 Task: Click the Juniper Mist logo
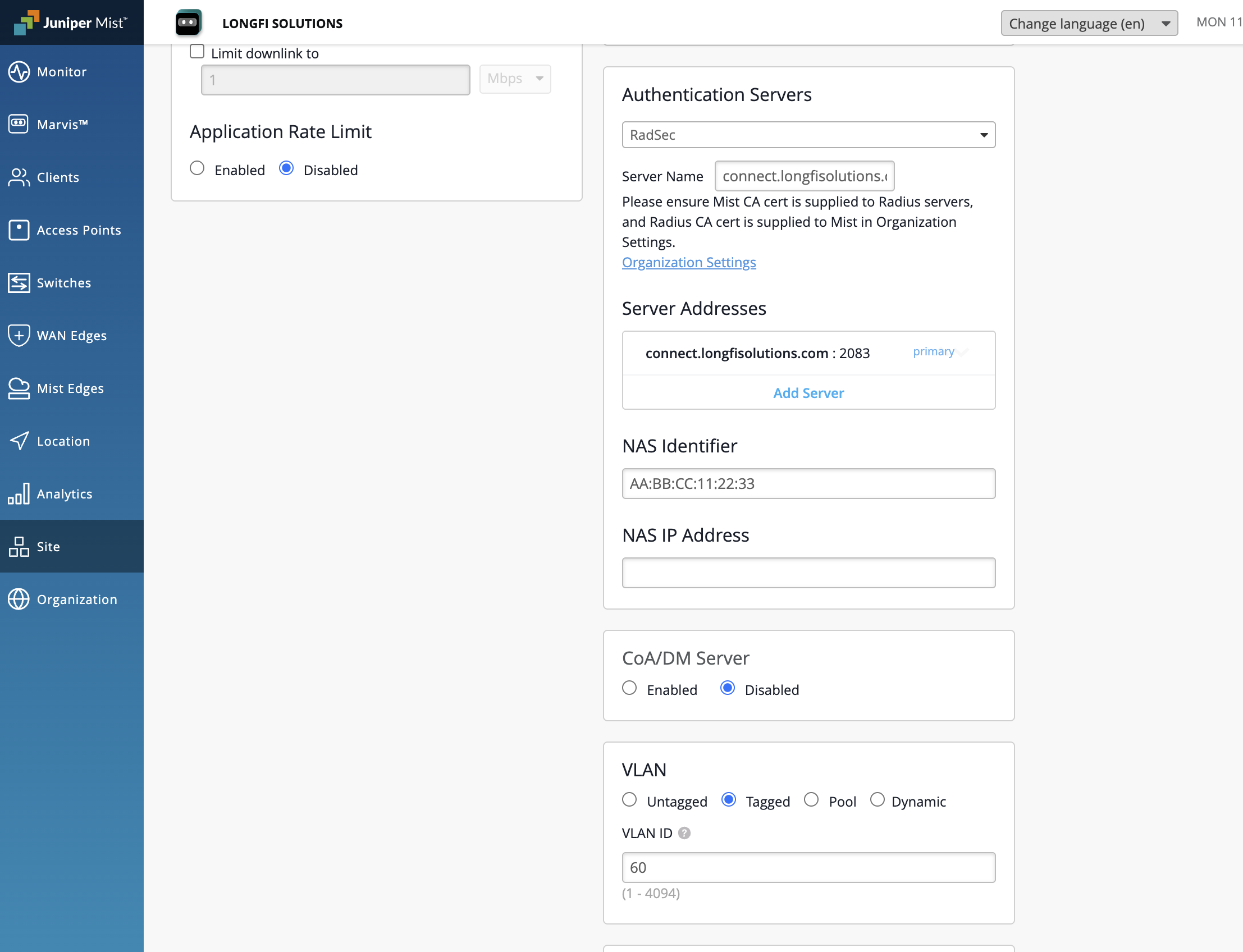(x=71, y=22)
